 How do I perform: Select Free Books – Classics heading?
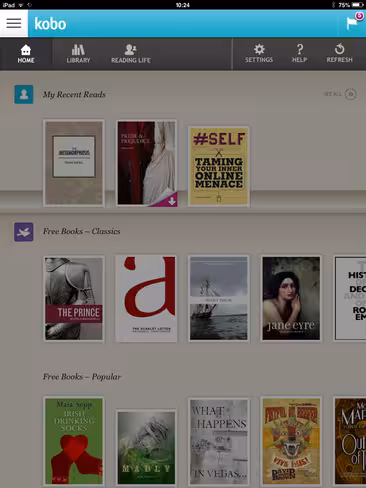[82, 231]
